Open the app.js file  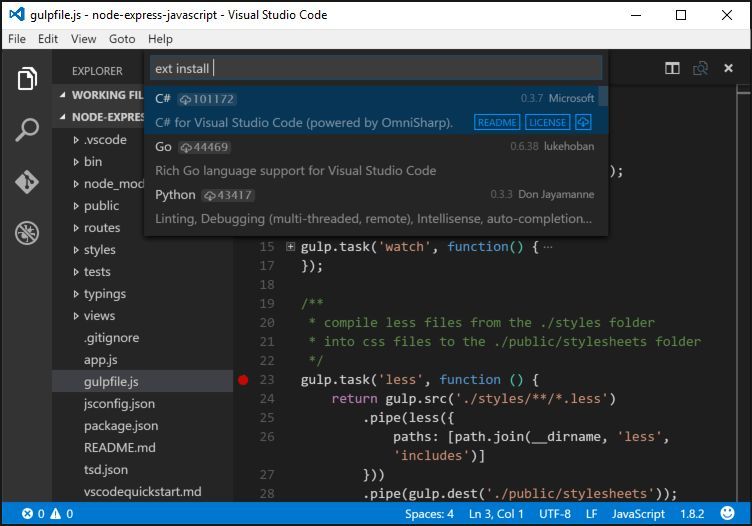click(100, 360)
